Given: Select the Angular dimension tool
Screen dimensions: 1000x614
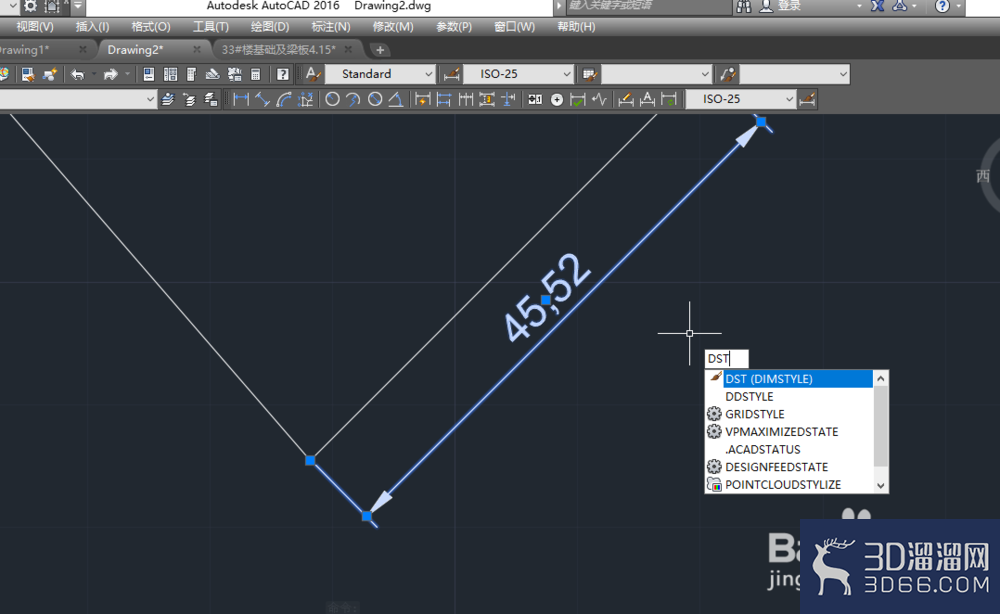Looking at the screenshot, I should pyautogui.click(x=396, y=99).
